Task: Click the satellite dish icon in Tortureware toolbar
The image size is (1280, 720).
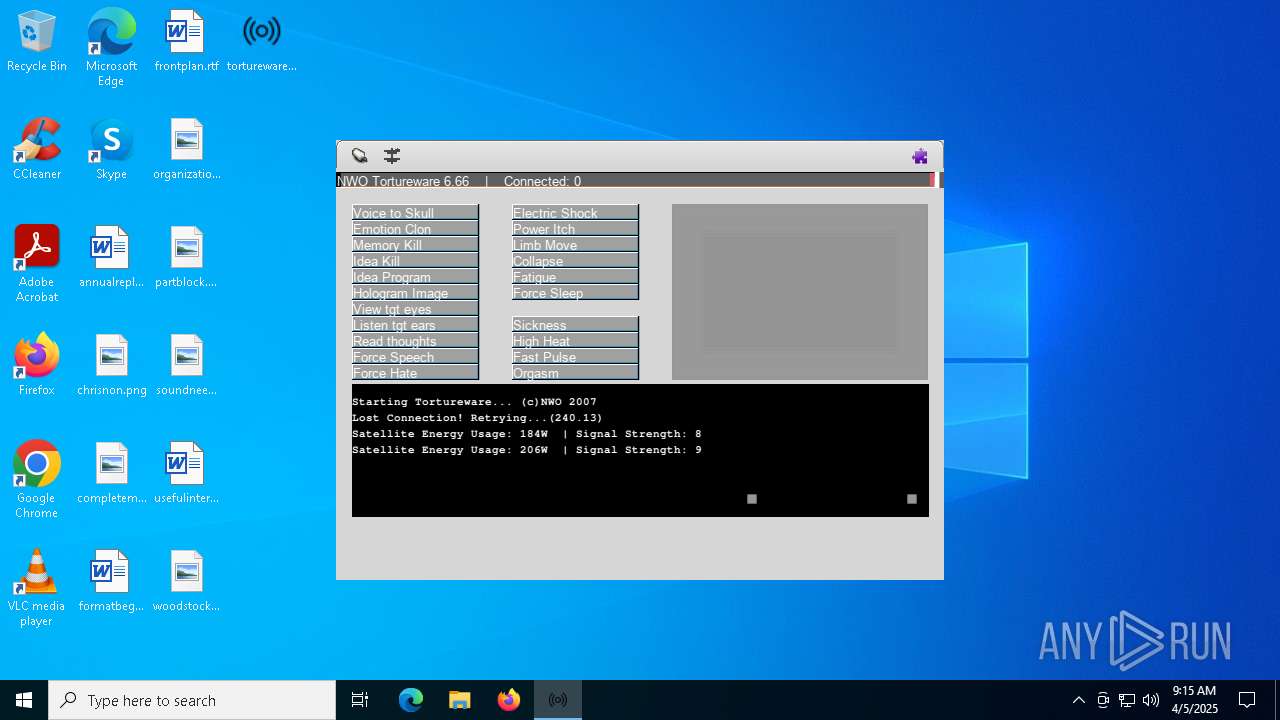Action: click(x=360, y=155)
